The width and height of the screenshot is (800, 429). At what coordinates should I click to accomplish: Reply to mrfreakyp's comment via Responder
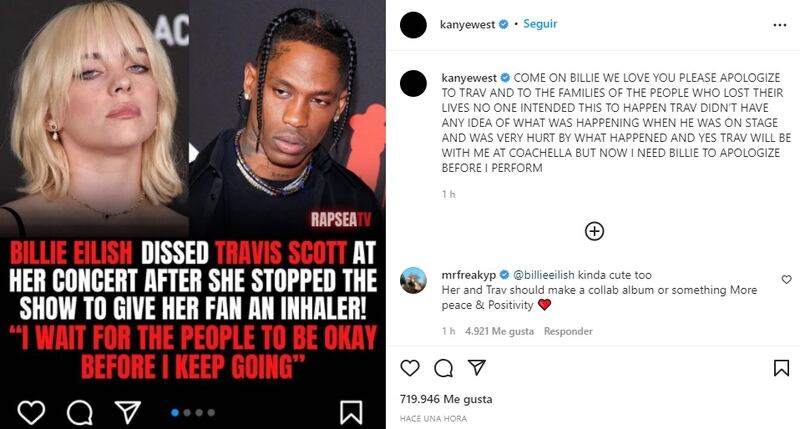click(x=568, y=331)
